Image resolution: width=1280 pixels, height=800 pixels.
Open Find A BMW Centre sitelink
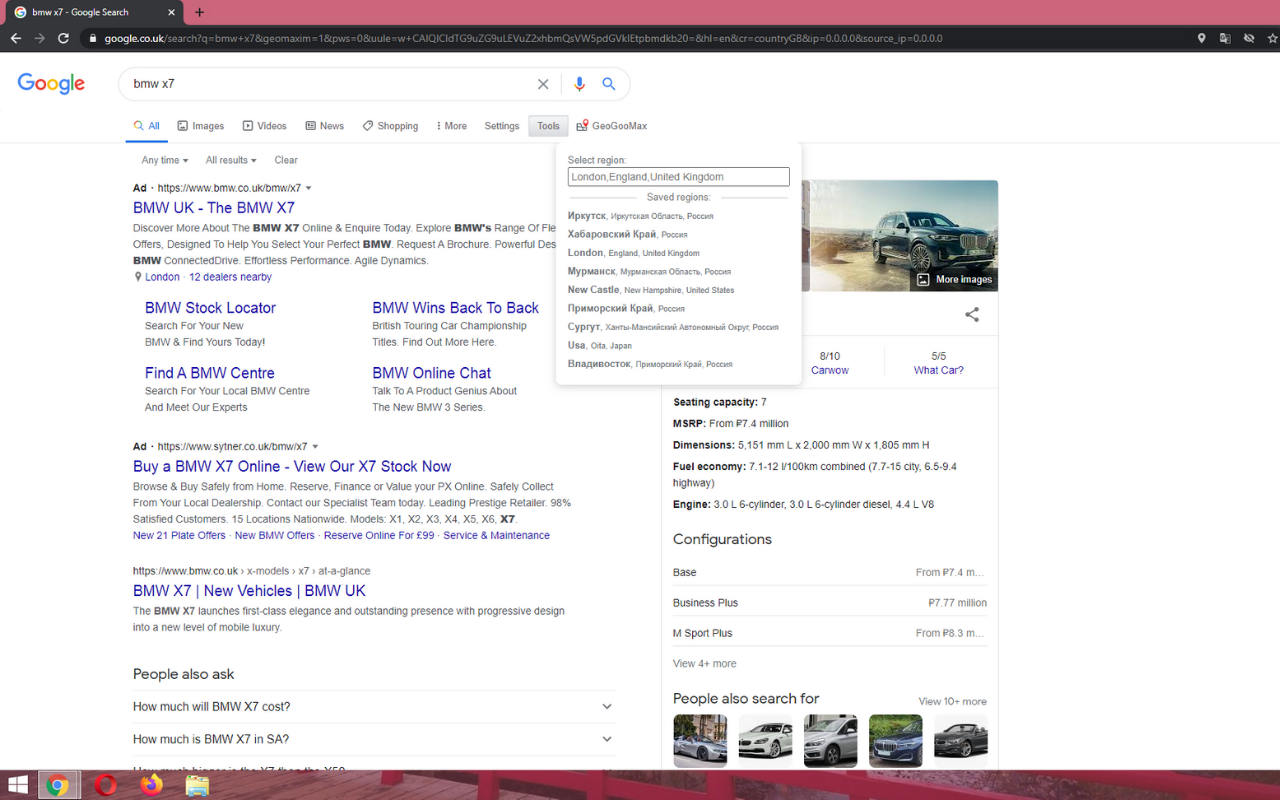click(210, 373)
